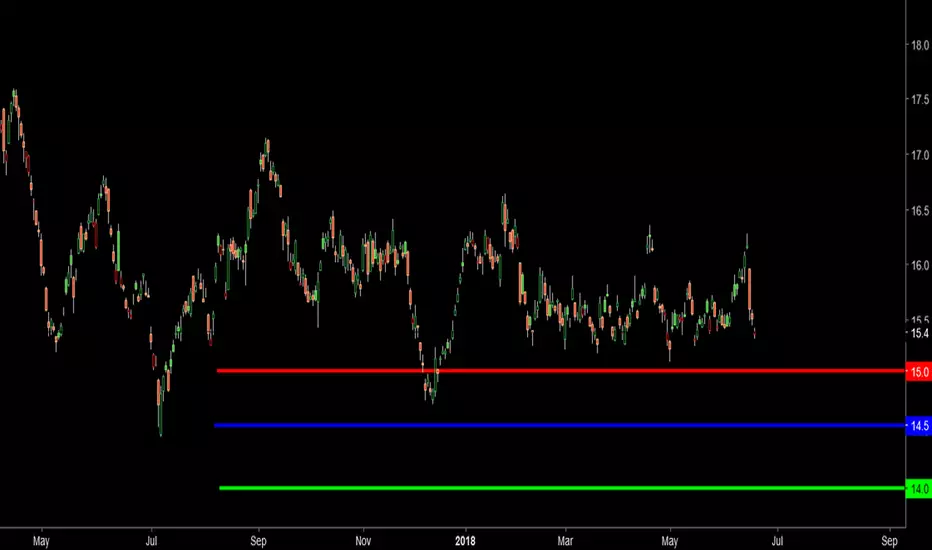Select the green 14.0 horizontal line
This screenshot has width=932, height=550.
pos(562,488)
